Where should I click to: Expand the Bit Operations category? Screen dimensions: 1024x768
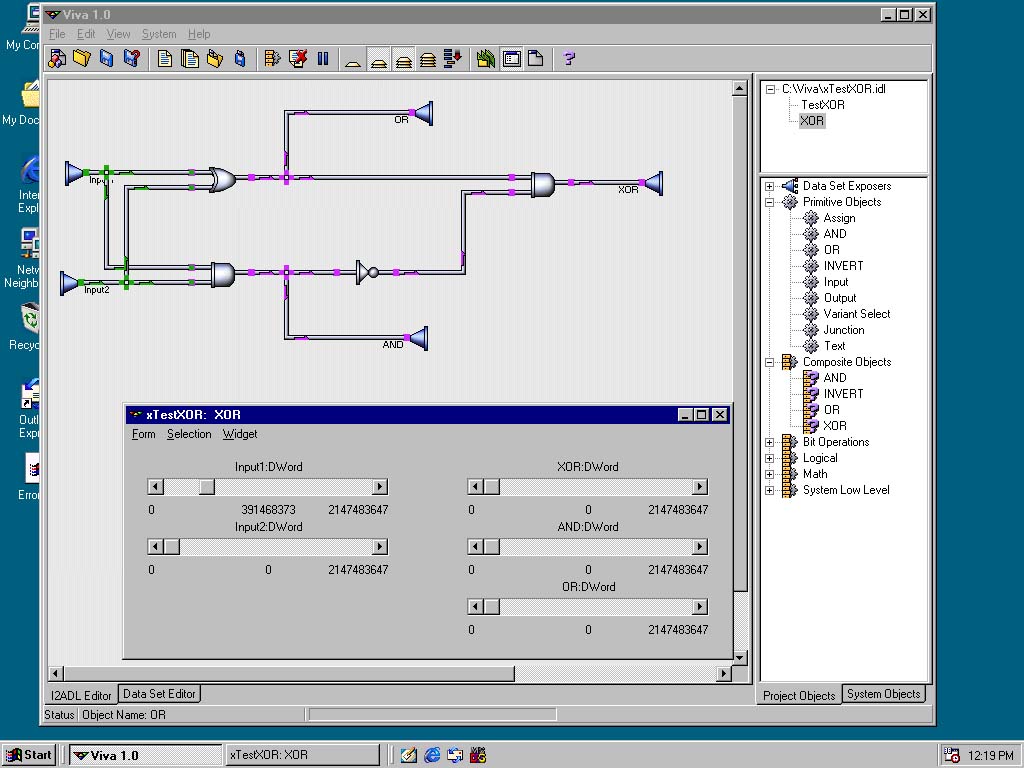769,442
